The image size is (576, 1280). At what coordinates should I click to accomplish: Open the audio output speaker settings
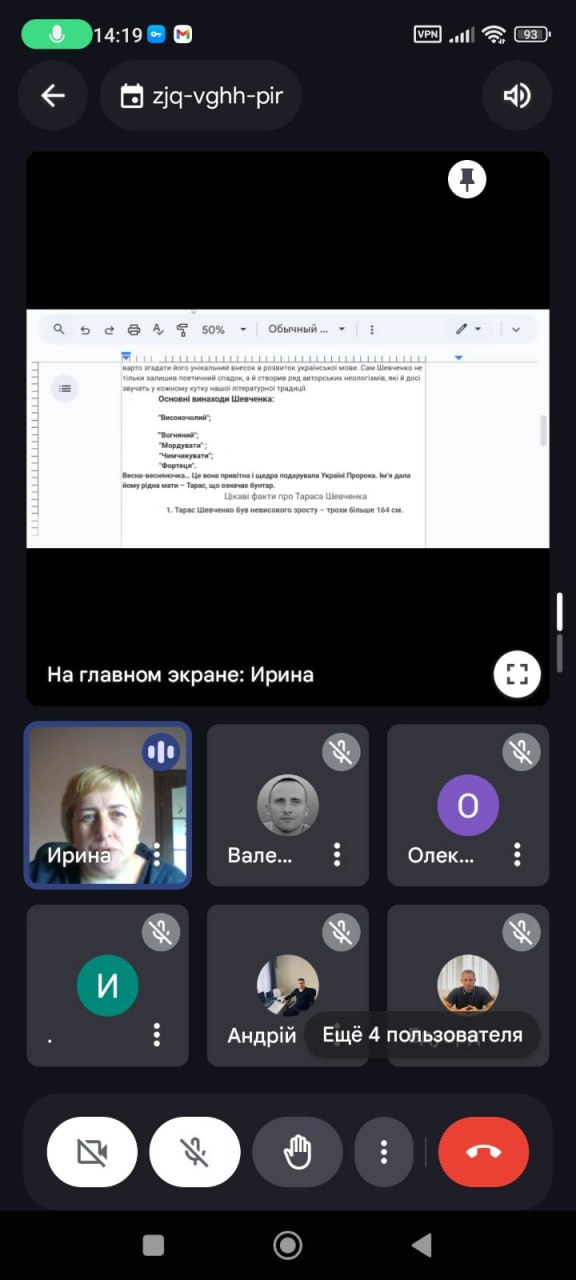click(x=517, y=96)
